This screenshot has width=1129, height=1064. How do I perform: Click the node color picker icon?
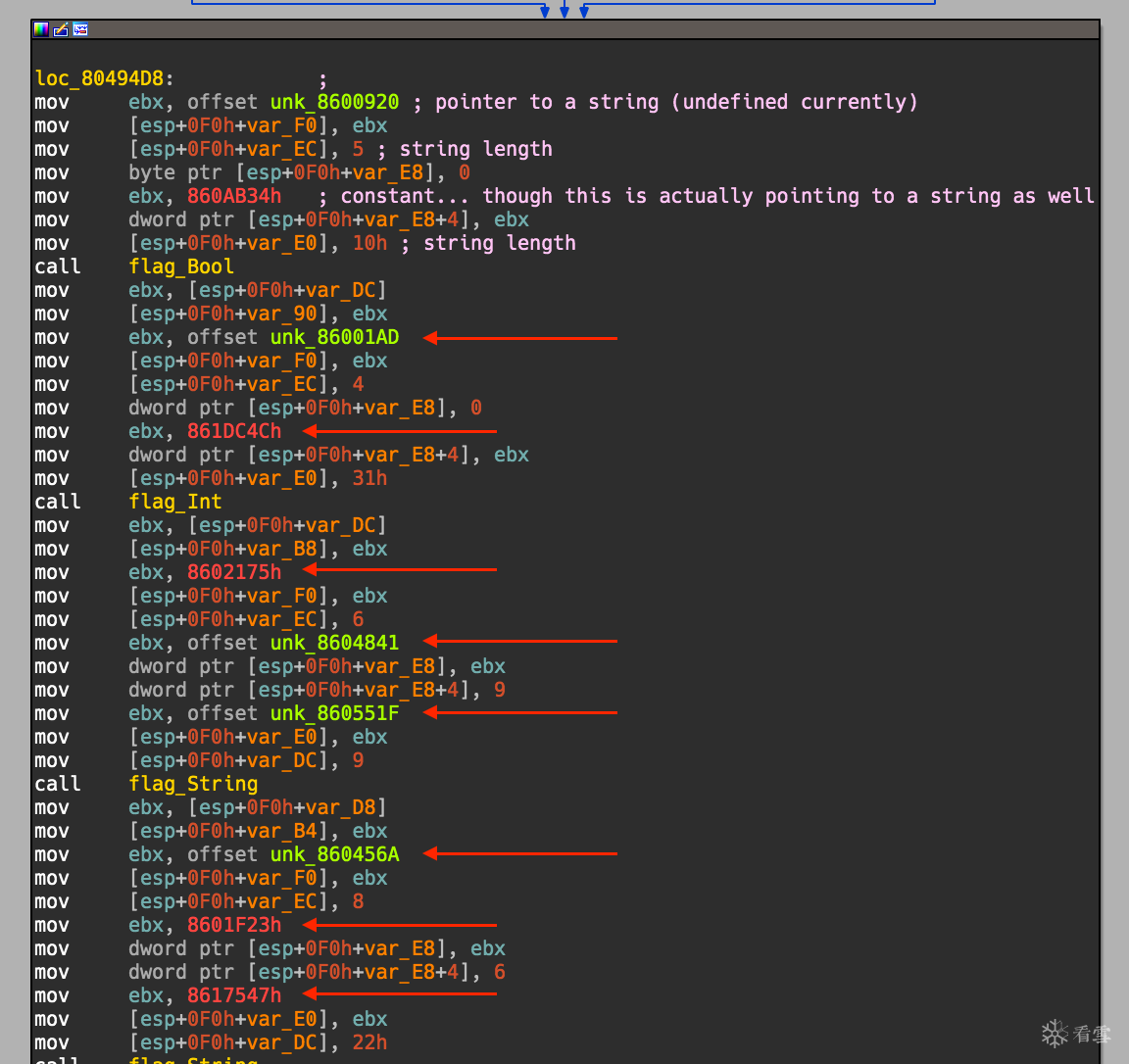coord(41,29)
